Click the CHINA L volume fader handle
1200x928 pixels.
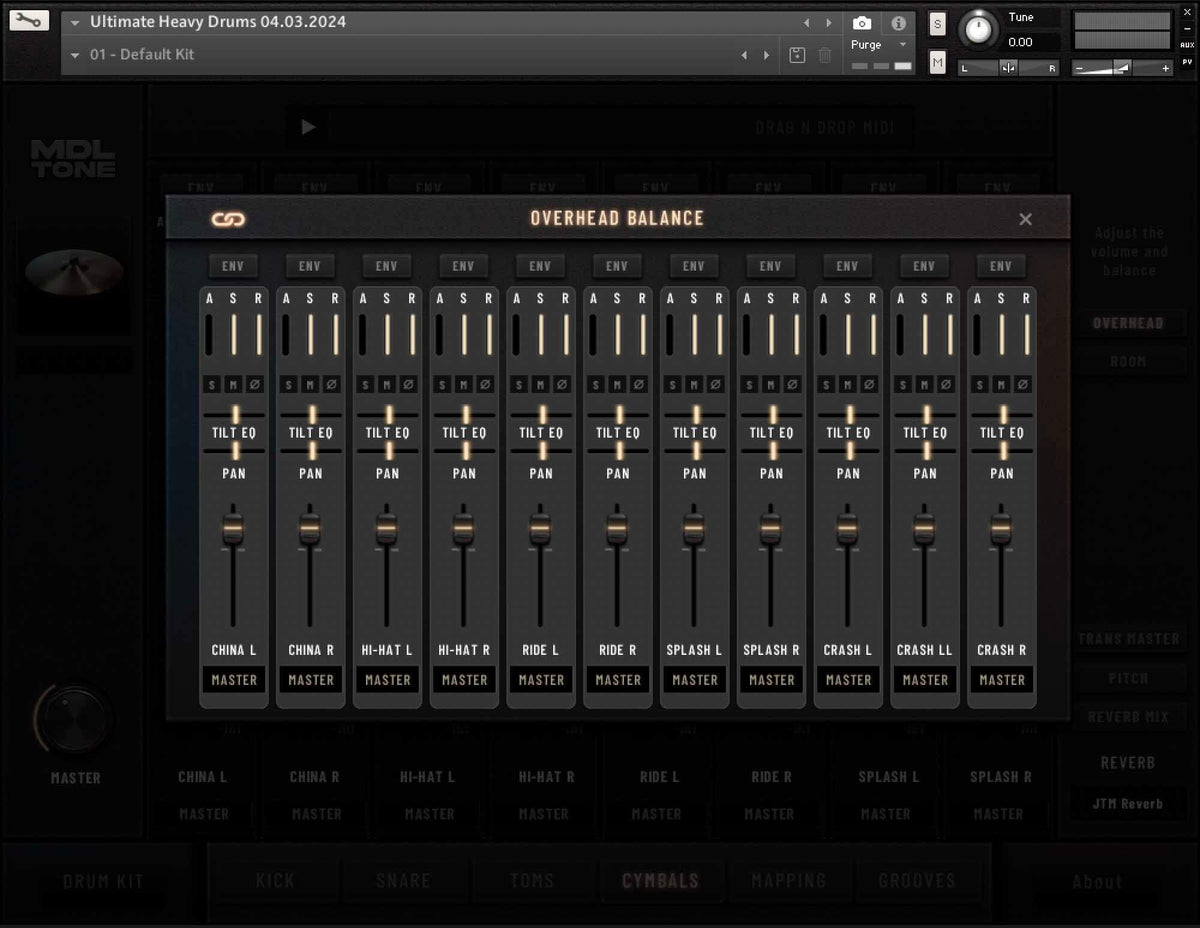(233, 528)
